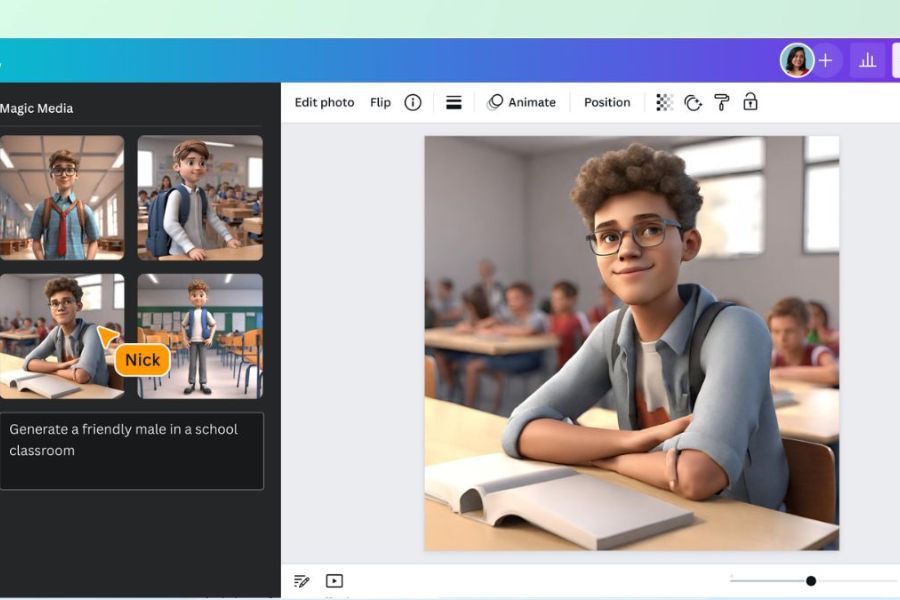Toggle the lock on the selected image
This screenshot has width=900, height=600.
(749, 101)
